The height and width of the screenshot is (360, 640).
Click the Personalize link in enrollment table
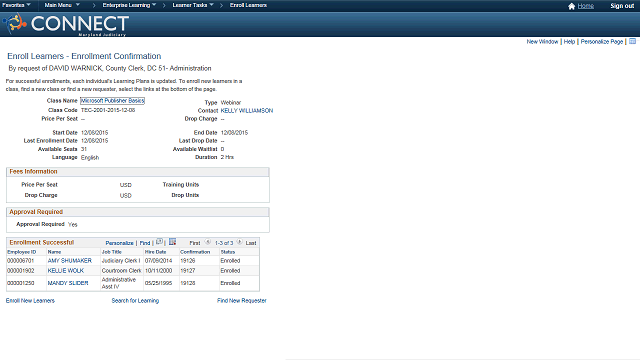click(x=119, y=243)
